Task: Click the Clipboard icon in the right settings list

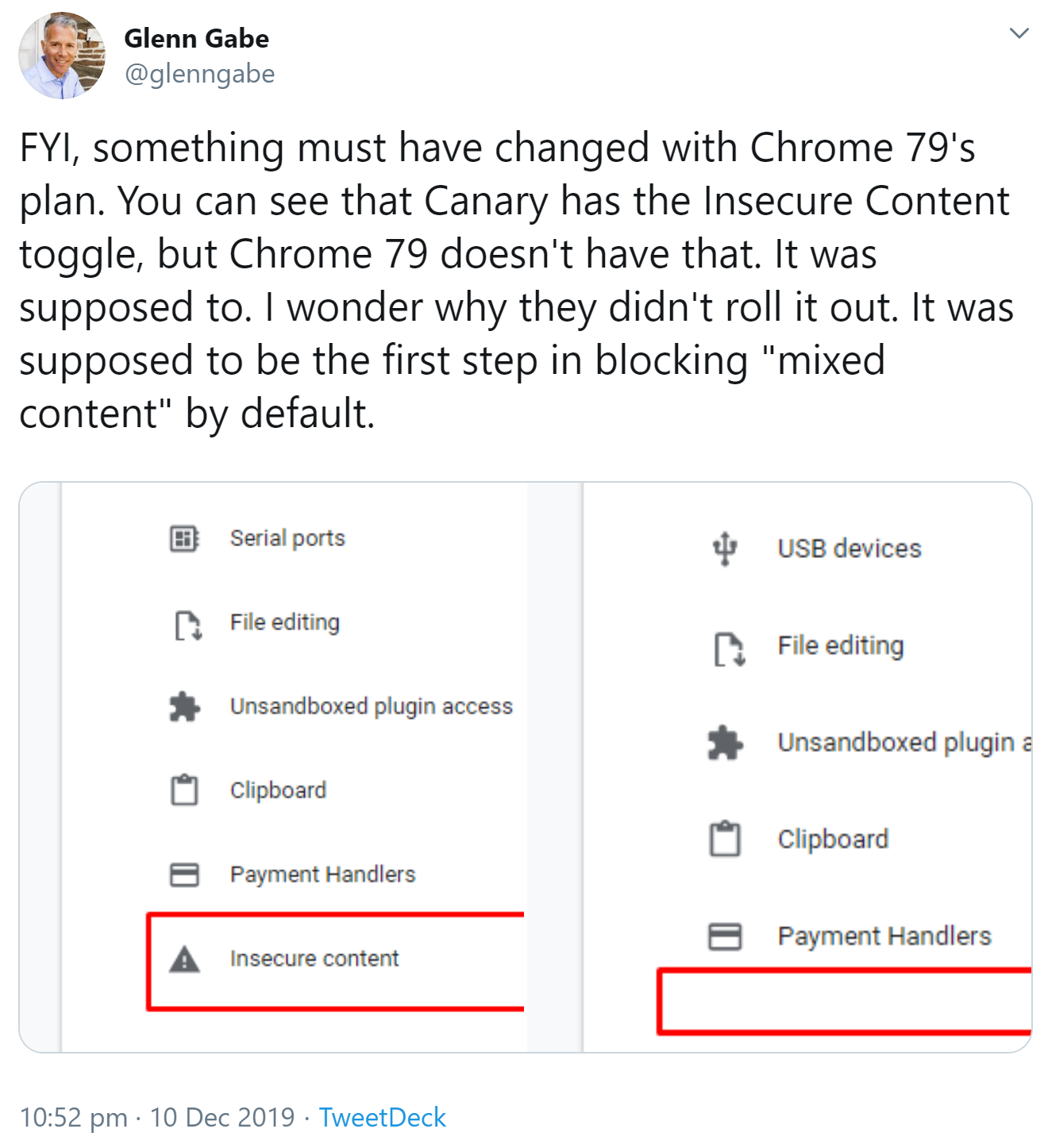Action: point(725,840)
